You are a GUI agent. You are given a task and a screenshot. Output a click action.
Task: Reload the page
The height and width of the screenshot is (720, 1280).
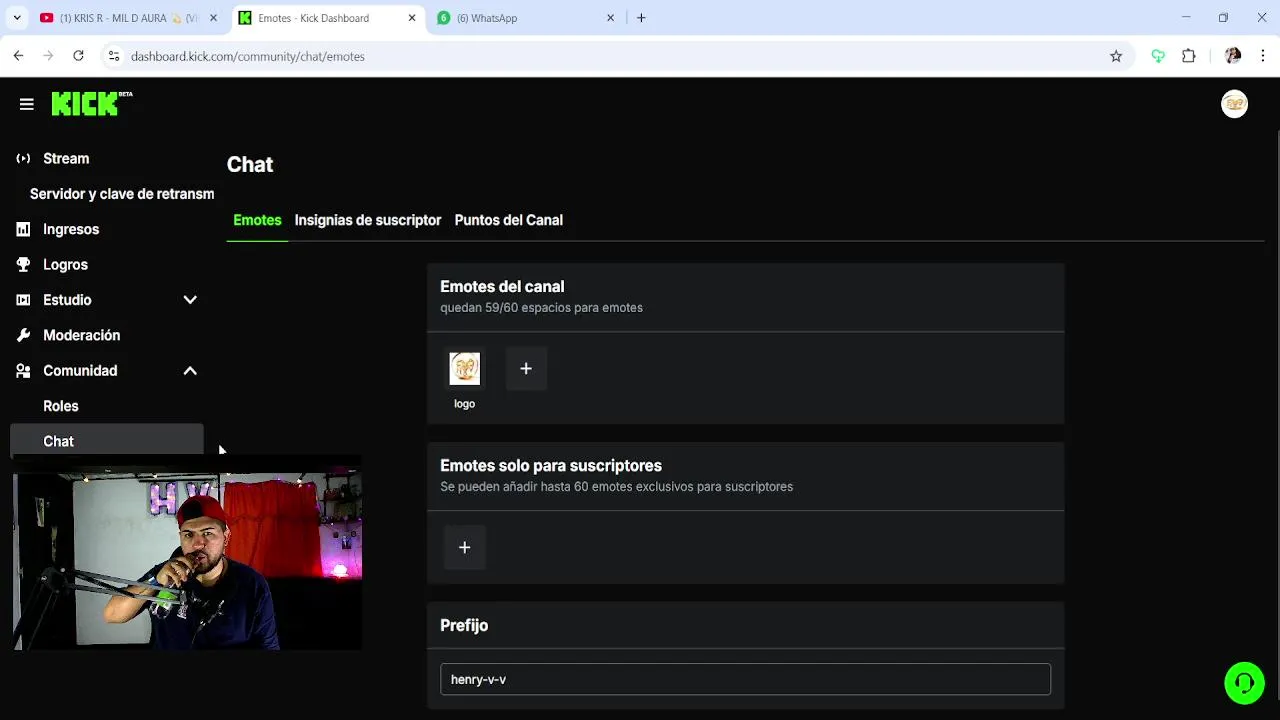(x=78, y=56)
